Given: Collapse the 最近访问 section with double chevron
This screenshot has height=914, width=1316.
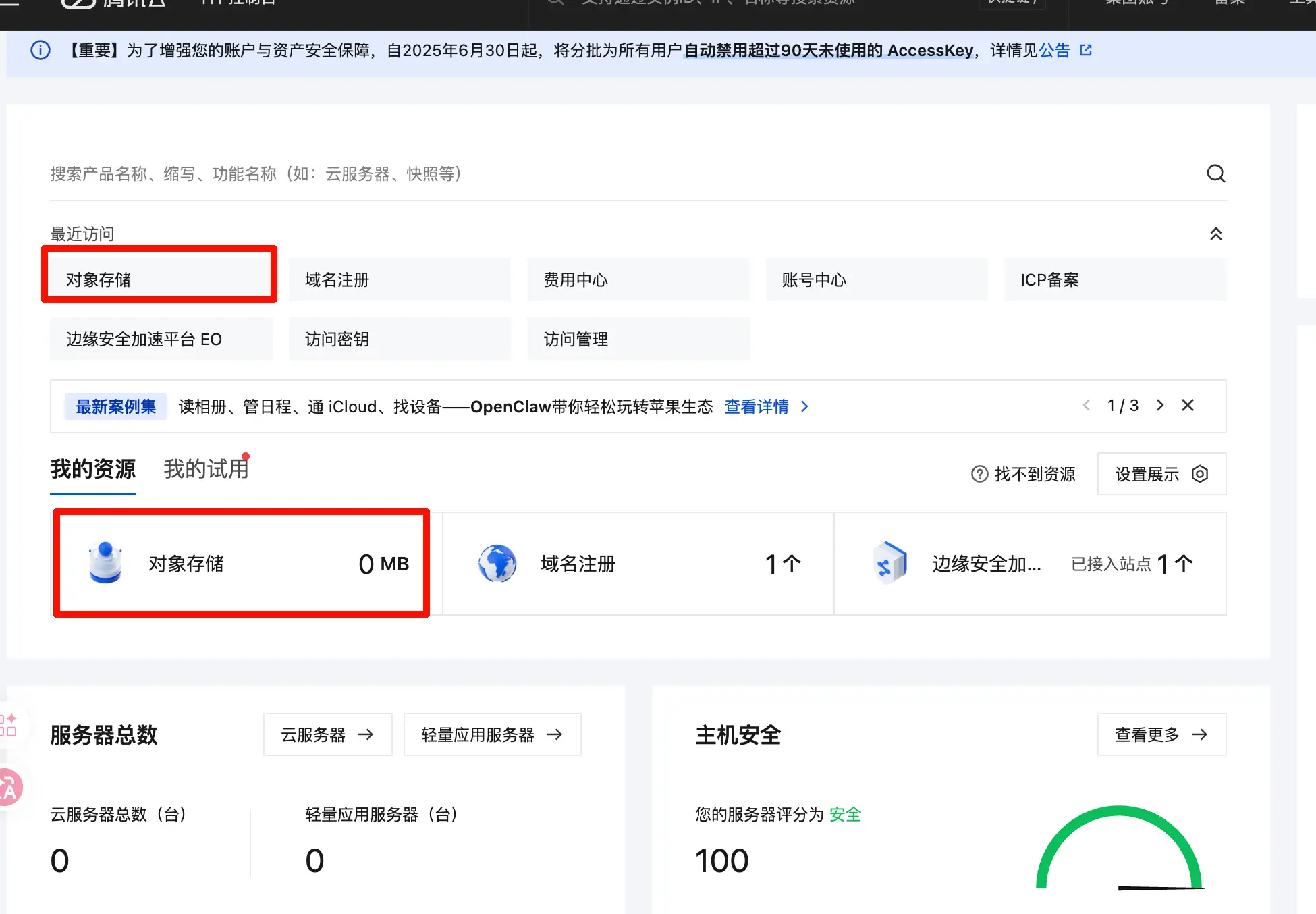Looking at the screenshot, I should tap(1215, 234).
